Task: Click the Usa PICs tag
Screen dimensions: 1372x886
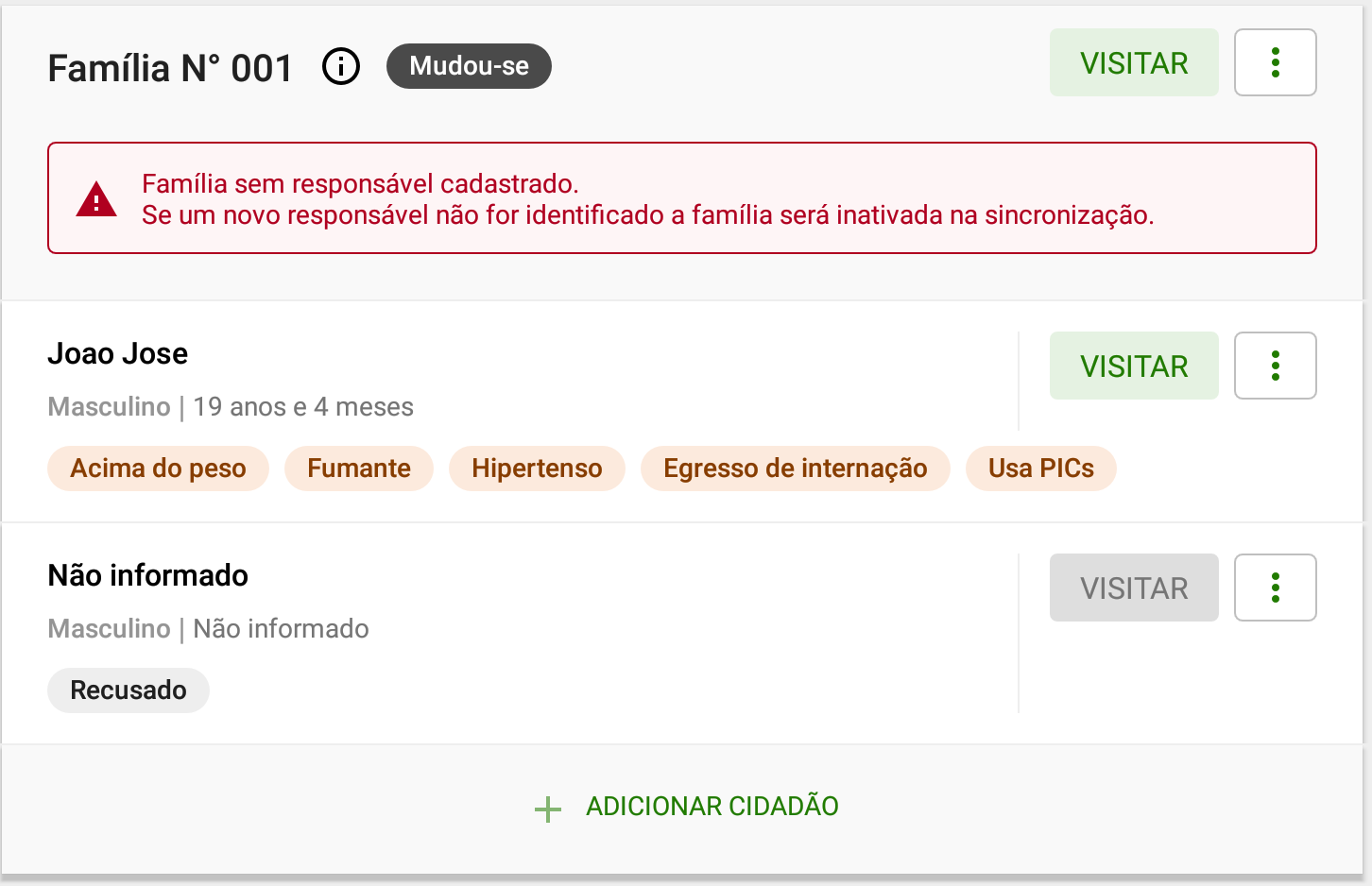Action: point(1041,469)
